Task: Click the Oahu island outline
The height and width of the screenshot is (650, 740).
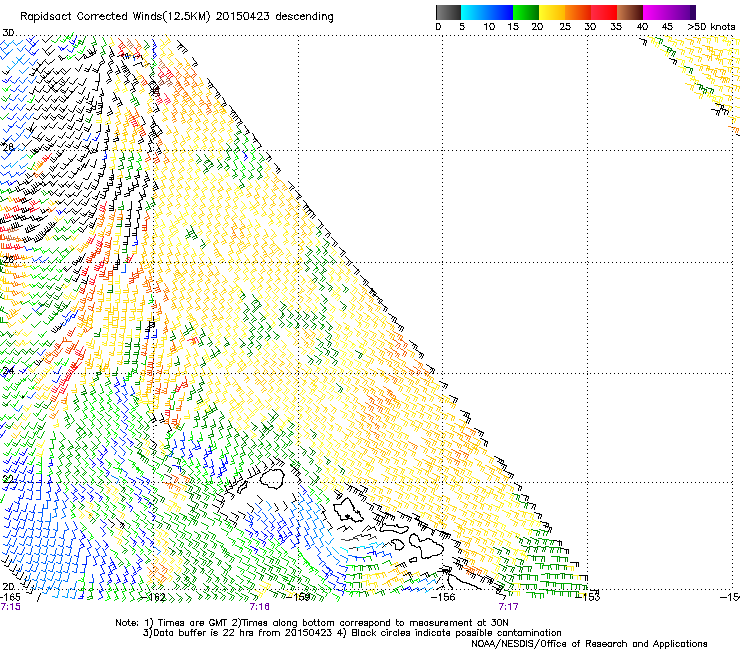Action: click(348, 512)
